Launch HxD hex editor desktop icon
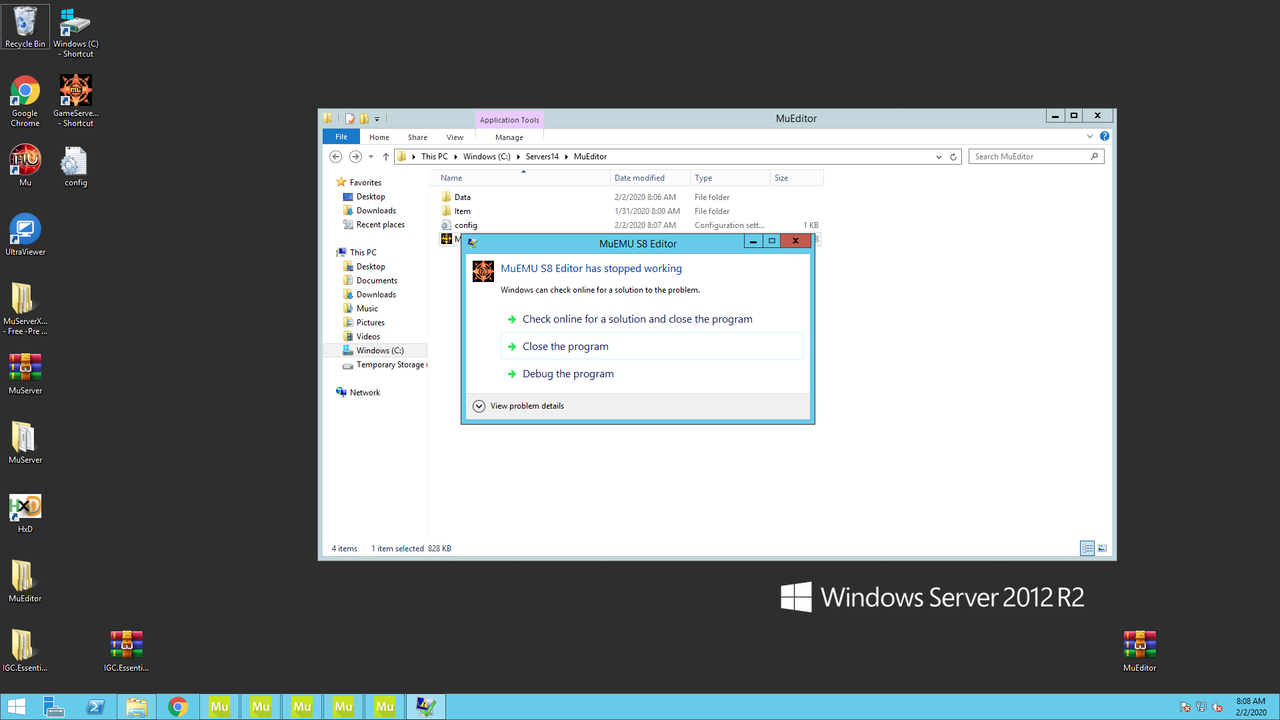 pyautogui.click(x=25, y=512)
